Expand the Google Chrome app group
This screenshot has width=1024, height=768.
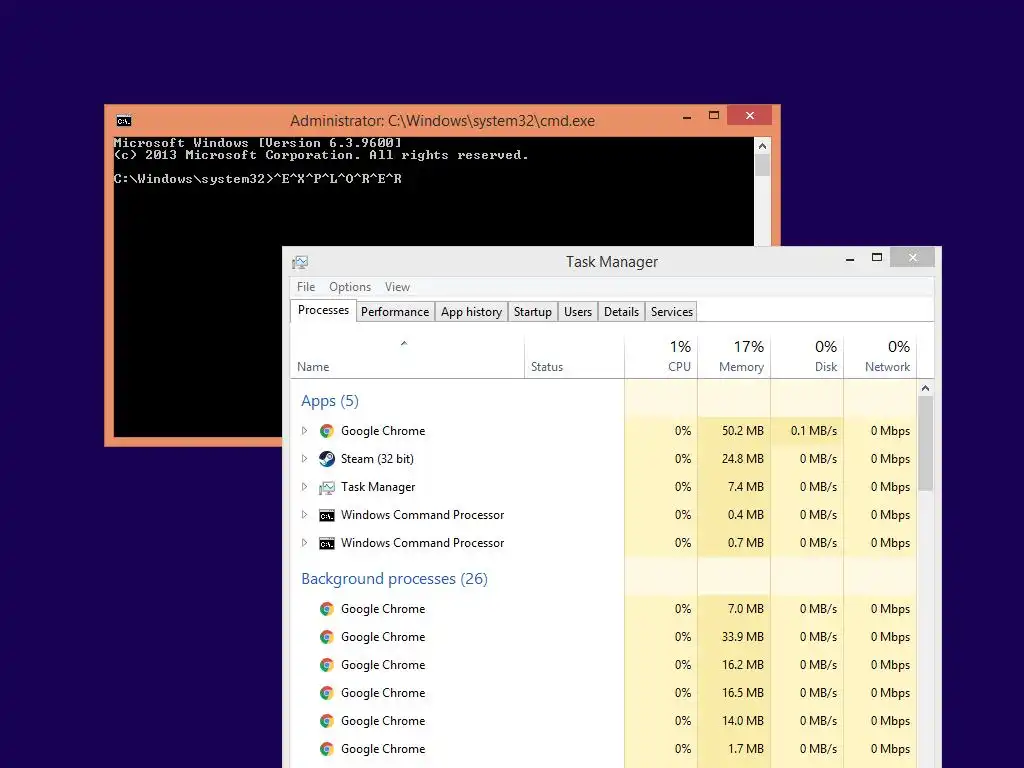(x=304, y=431)
